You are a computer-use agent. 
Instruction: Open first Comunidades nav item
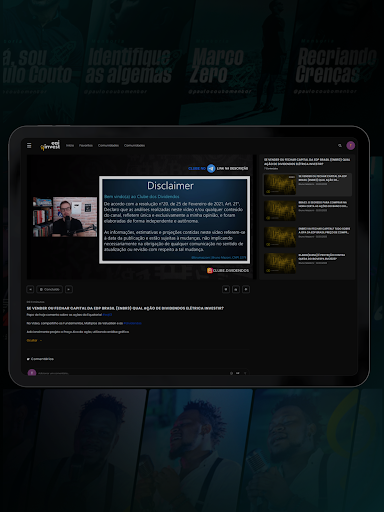(x=108, y=146)
